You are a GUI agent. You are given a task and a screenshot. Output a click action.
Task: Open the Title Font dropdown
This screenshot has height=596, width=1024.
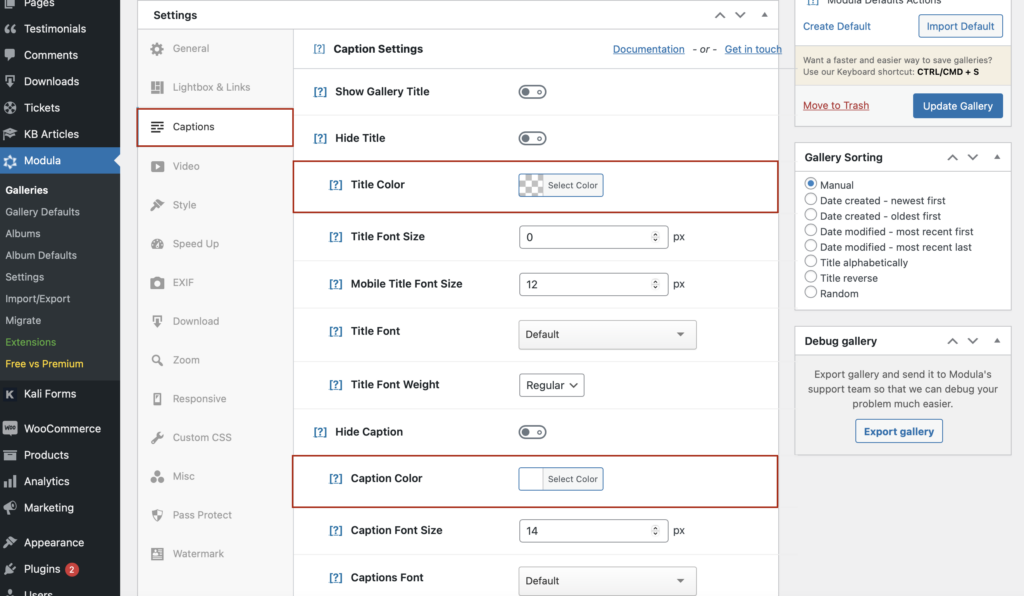pyautogui.click(x=607, y=334)
